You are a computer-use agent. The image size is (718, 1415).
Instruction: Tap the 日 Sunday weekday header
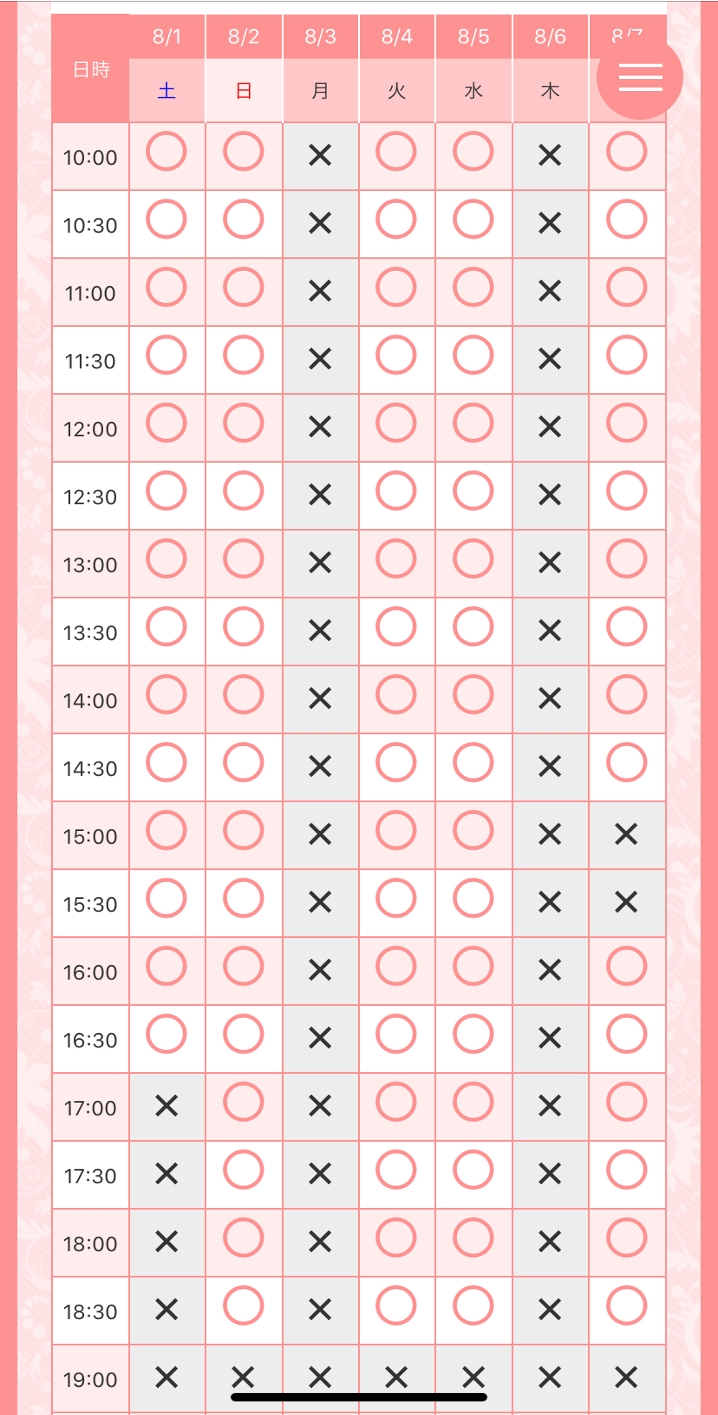tap(243, 91)
